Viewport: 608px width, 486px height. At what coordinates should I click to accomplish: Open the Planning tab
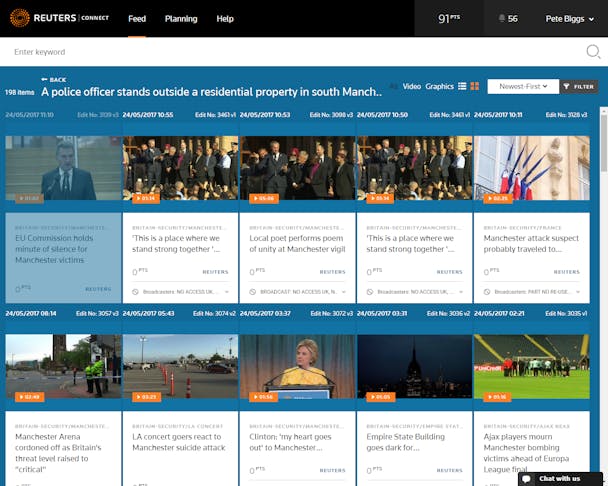[180, 18]
